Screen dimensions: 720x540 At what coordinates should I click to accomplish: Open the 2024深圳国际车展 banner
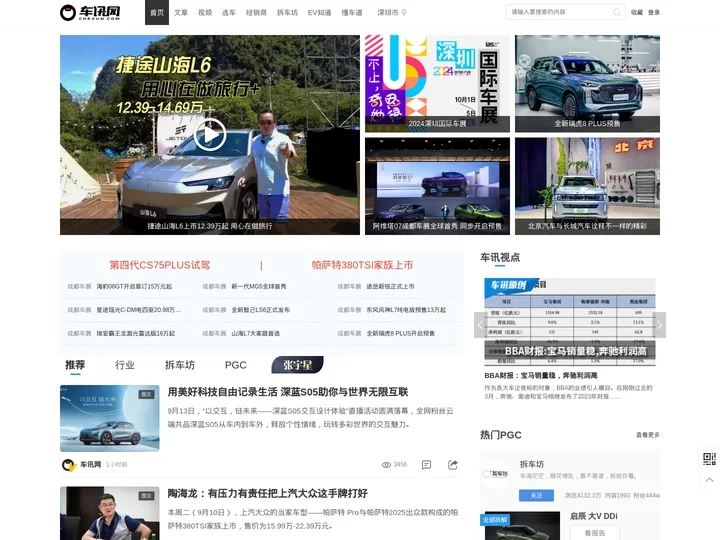click(437, 84)
